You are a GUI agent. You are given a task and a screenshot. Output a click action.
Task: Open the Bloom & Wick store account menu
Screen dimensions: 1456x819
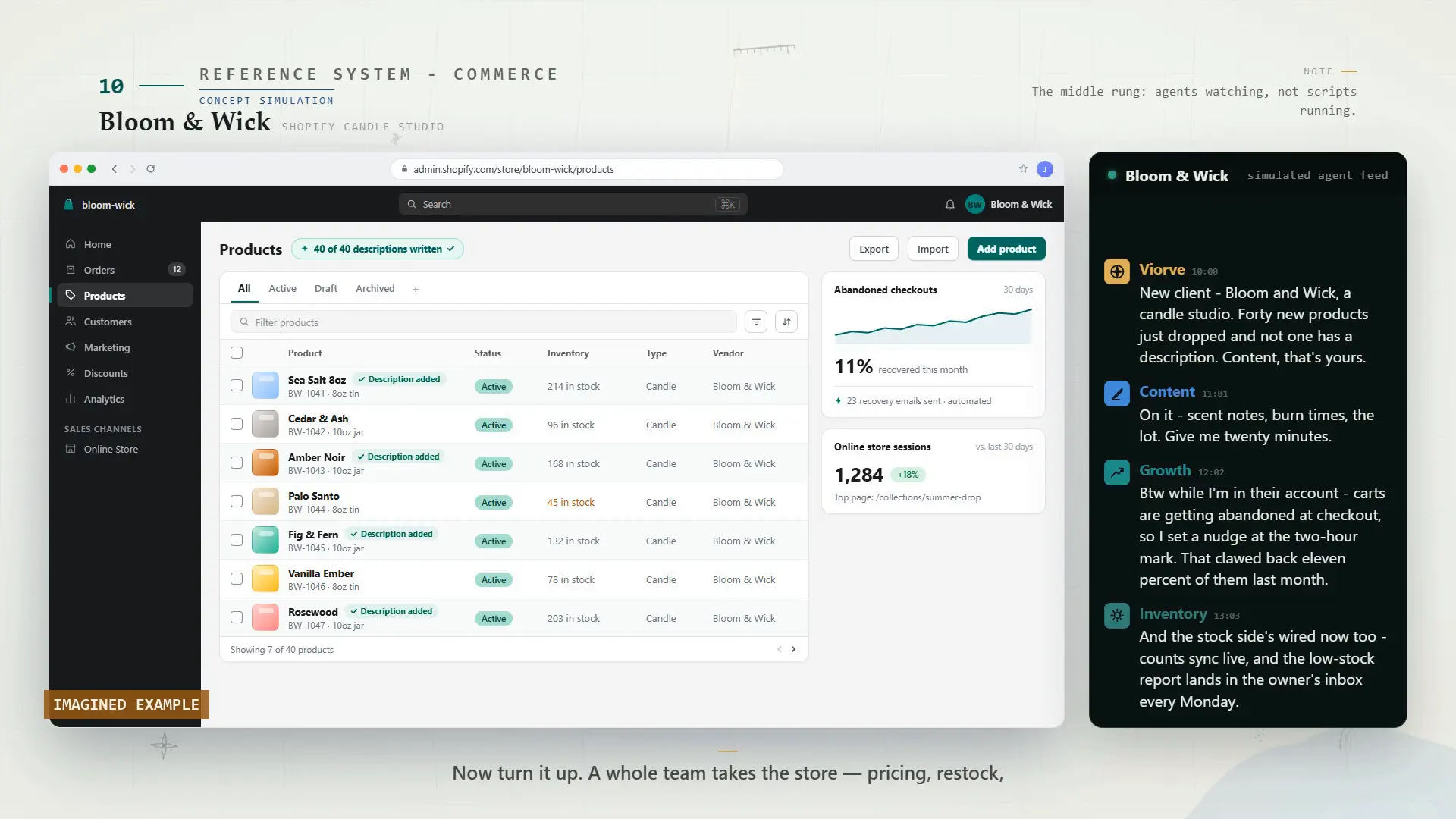1009,205
